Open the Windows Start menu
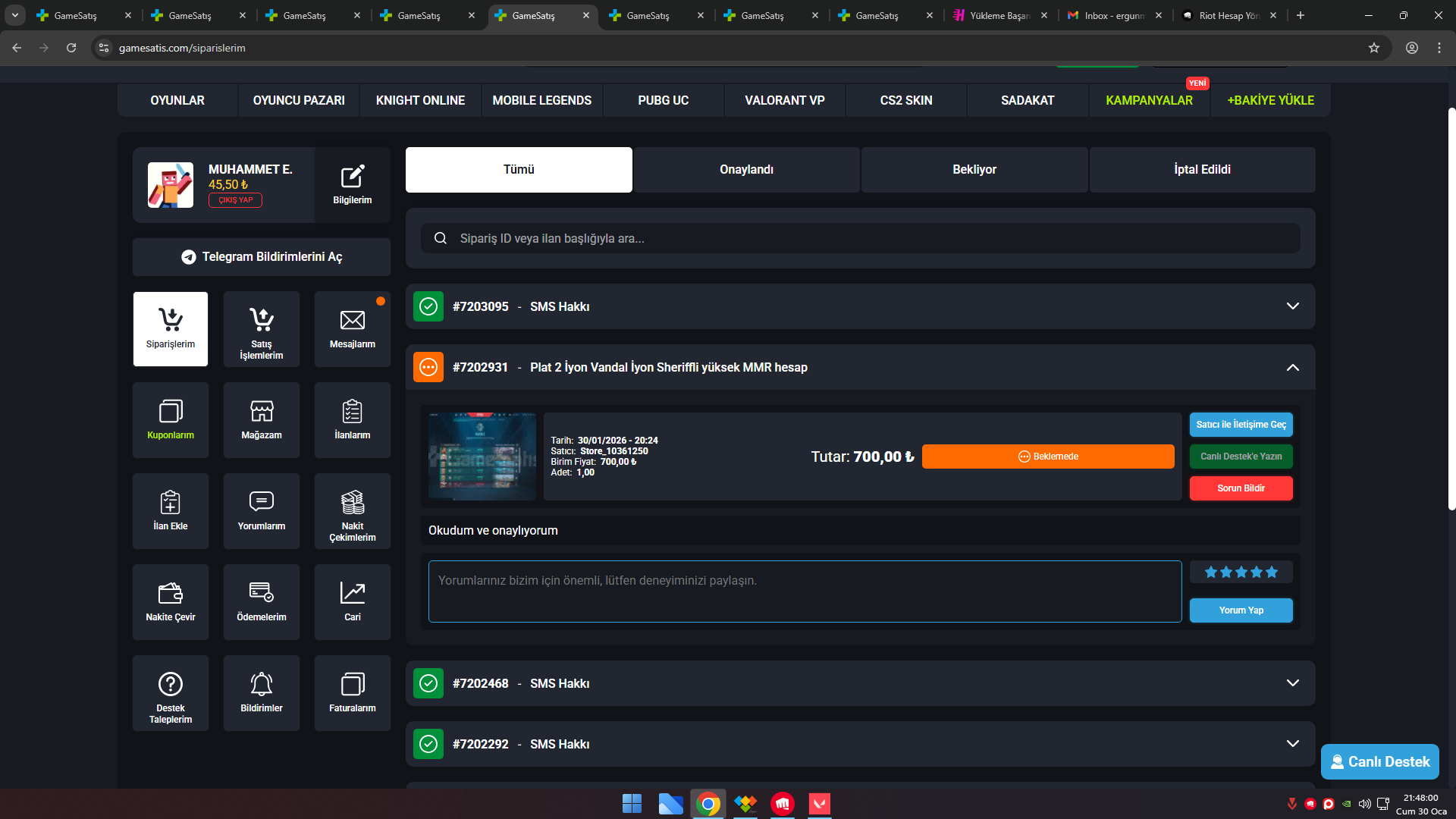The height and width of the screenshot is (819, 1456). click(632, 804)
